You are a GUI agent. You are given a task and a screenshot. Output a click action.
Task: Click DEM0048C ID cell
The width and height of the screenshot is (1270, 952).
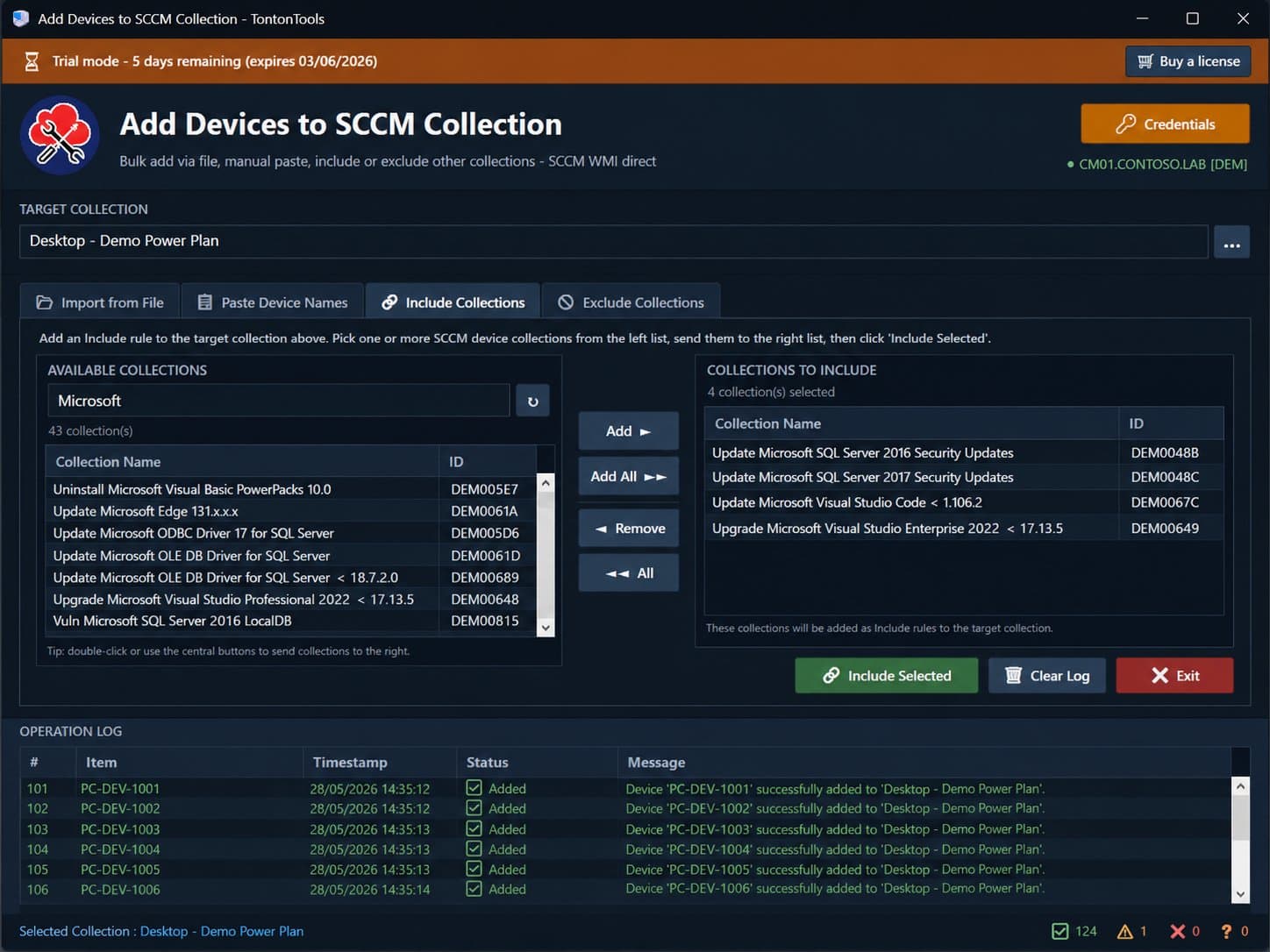point(1165,477)
